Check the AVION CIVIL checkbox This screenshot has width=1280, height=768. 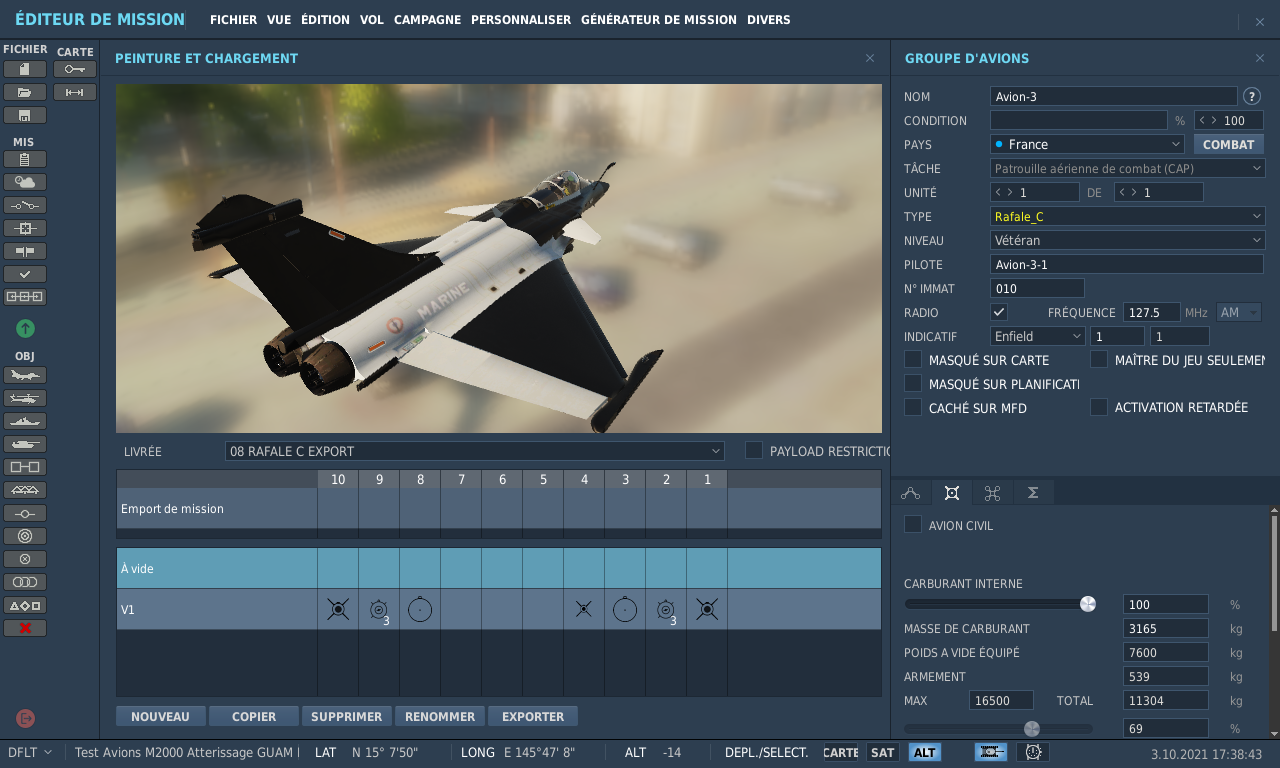(x=913, y=525)
